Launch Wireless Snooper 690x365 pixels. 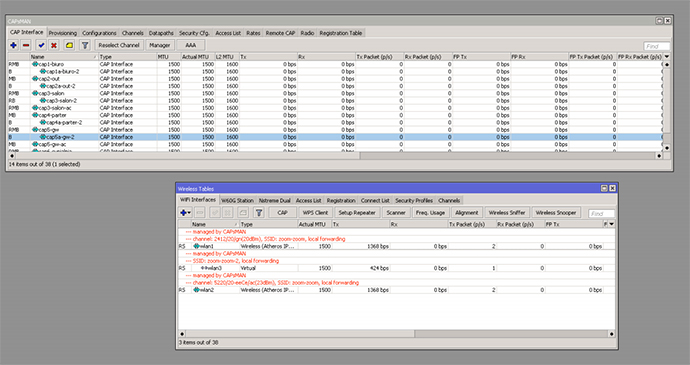point(556,213)
